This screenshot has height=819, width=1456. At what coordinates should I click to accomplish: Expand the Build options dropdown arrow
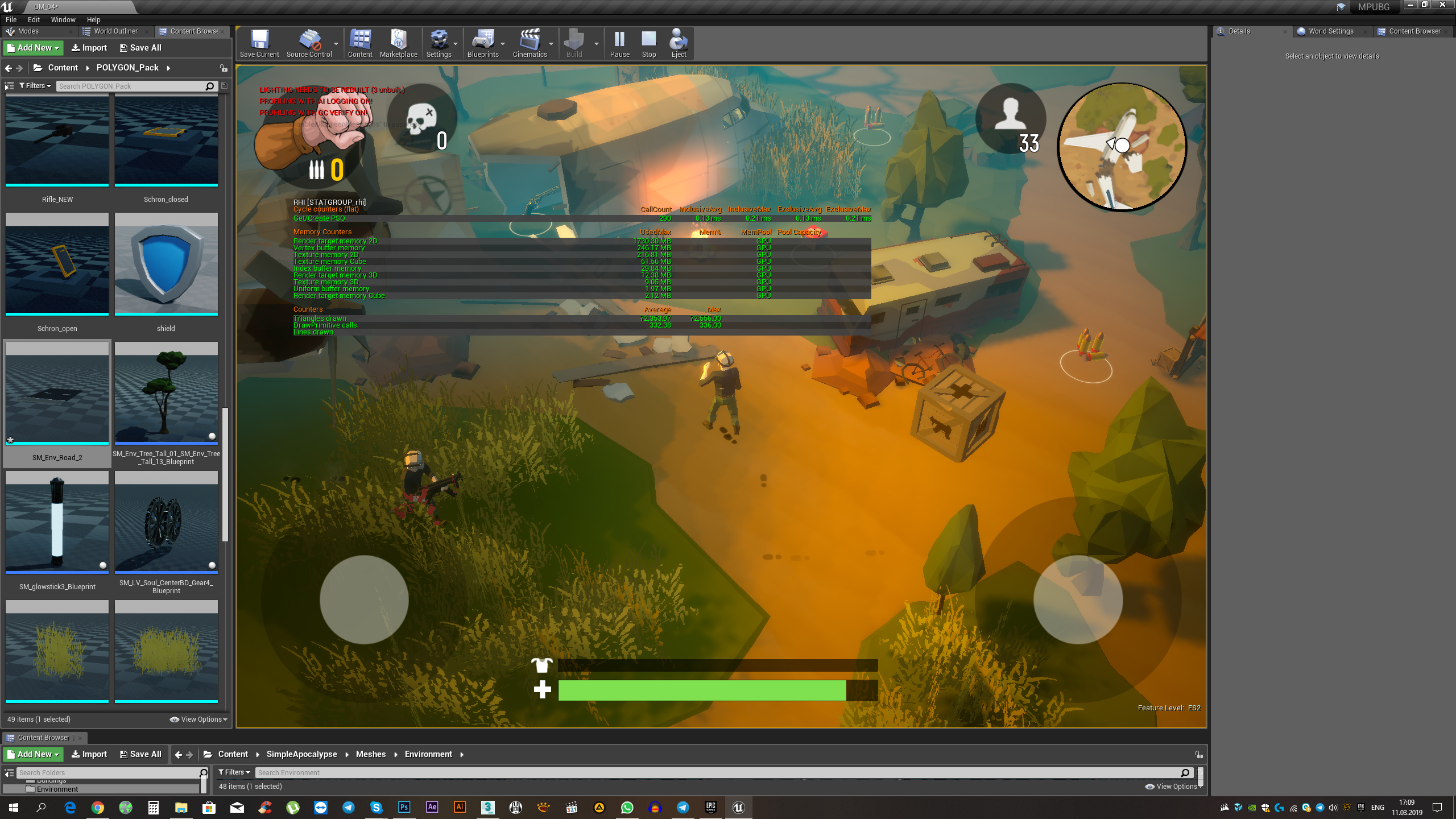[597, 43]
